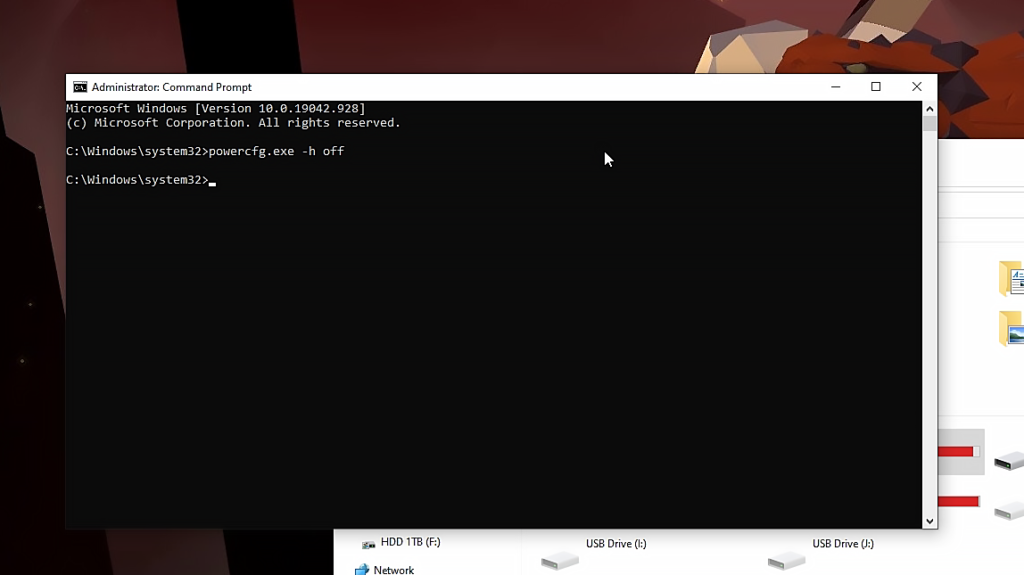The width and height of the screenshot is (1024, 575).
Task: Click the Pictures folder icon in Explorer
Action: [1011, 329]
